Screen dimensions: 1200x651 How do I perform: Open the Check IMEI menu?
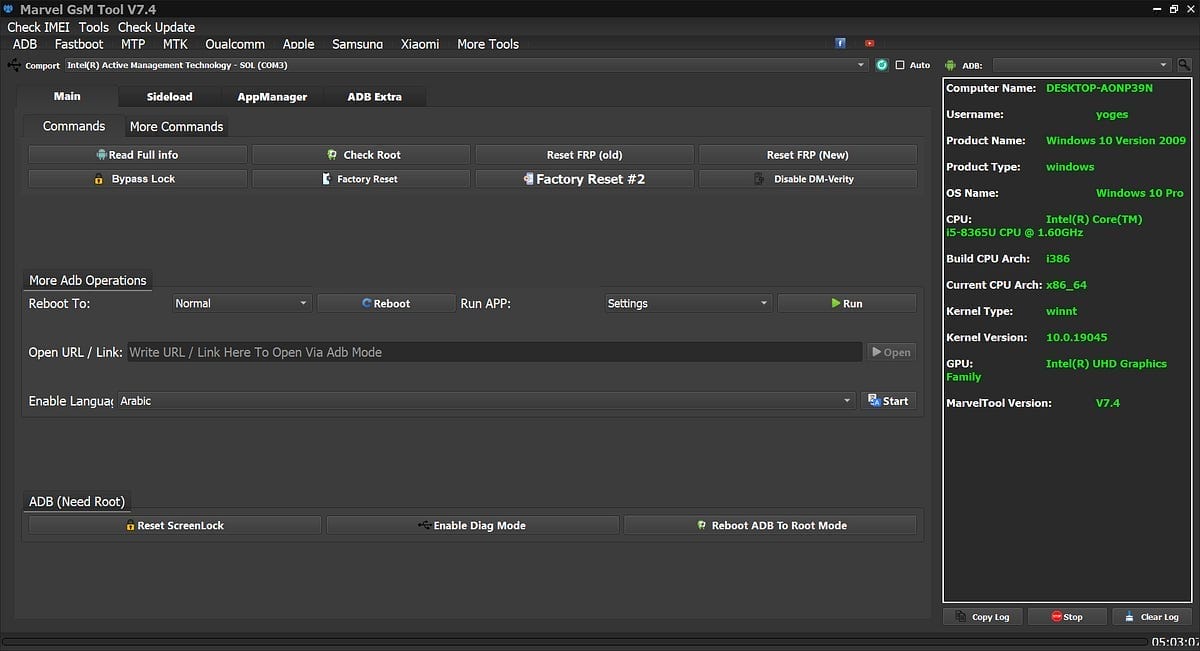click(x=38, y=27)
